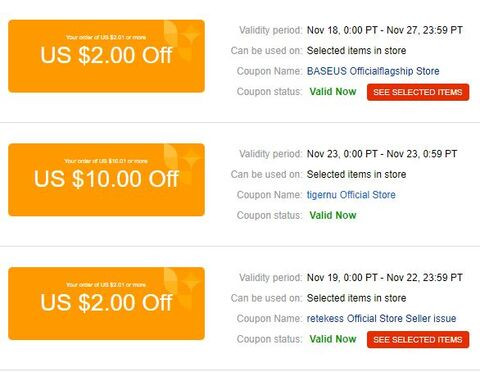Screen dimensions: 480x372
Task: Select the retekess US $2.00 Off coupon card
Action: pos(106,303)
